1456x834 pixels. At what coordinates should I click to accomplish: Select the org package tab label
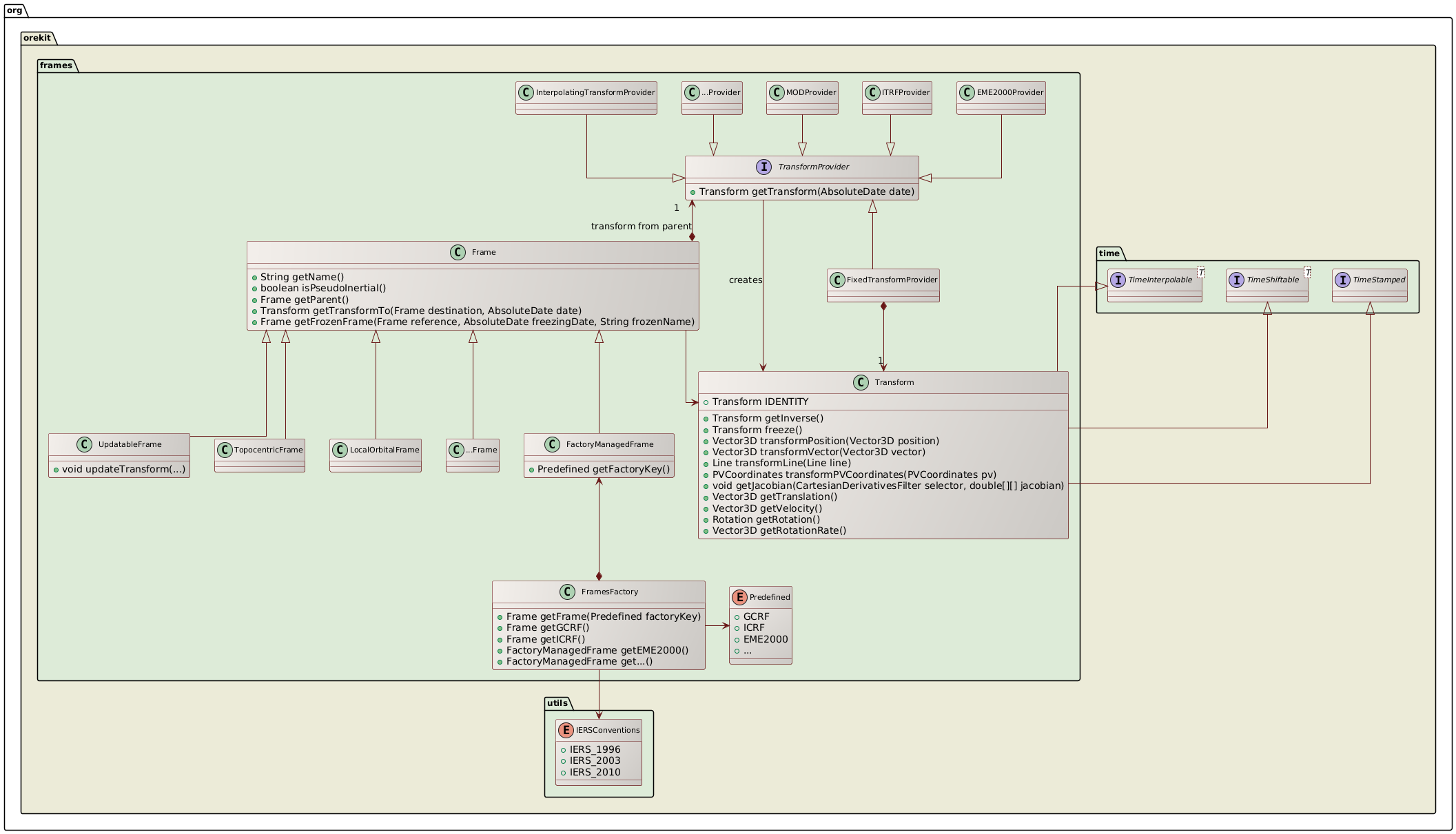(x=15, y=10)
